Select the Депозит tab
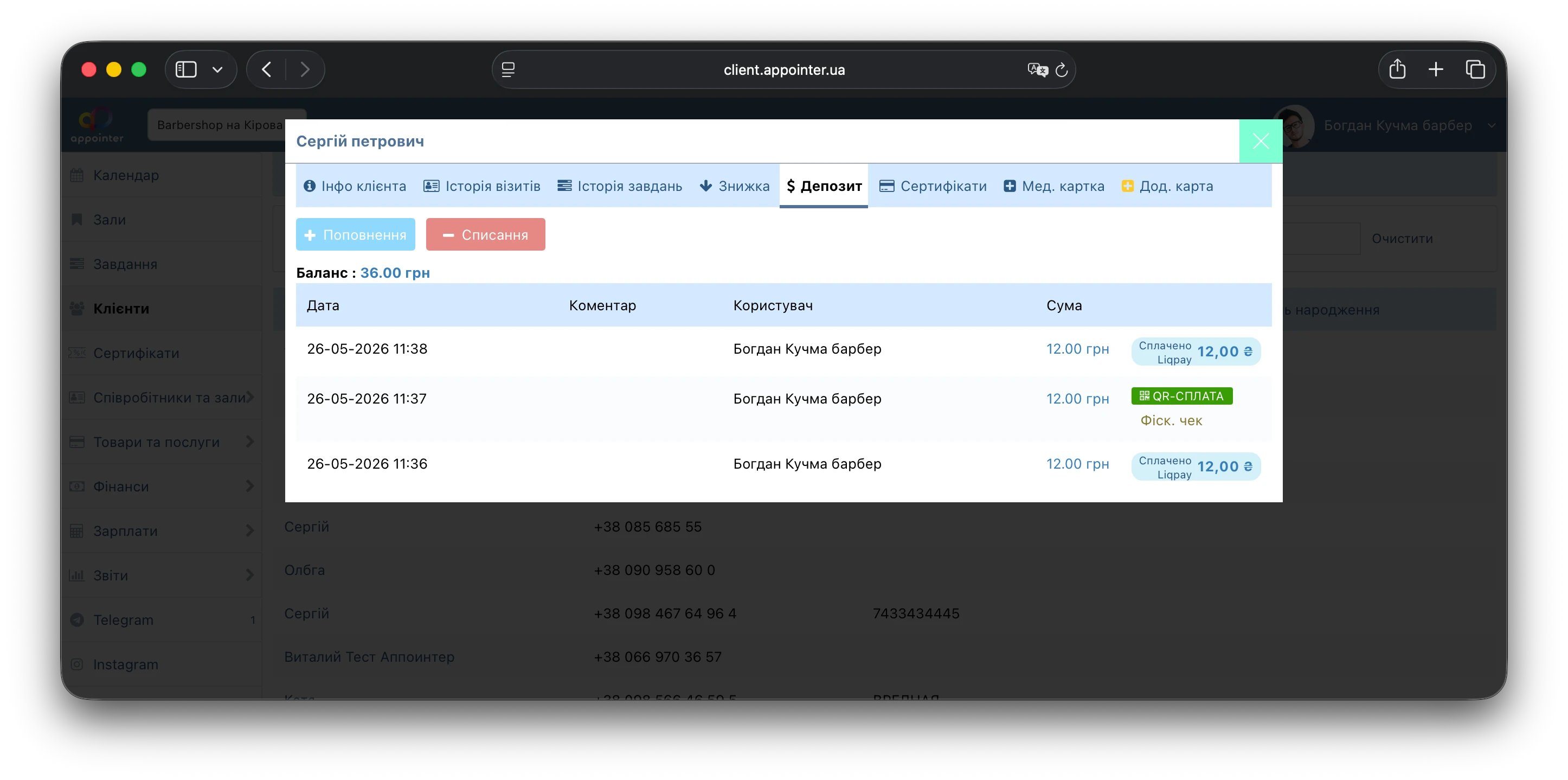 [x=824, y=186]
